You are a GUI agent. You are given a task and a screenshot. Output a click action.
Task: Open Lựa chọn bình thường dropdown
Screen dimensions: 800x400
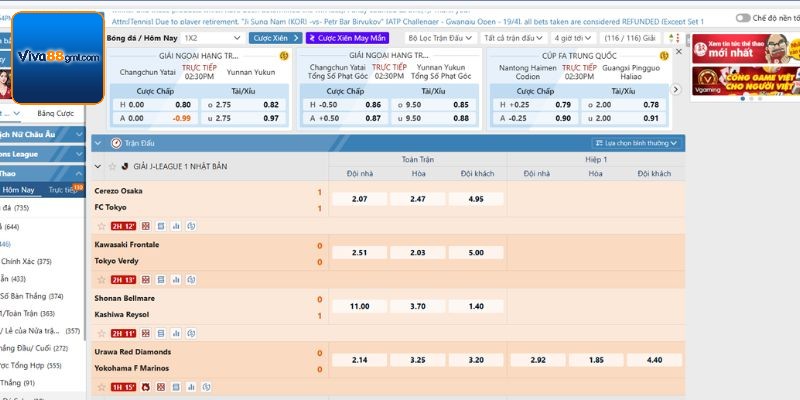[636, 143]
